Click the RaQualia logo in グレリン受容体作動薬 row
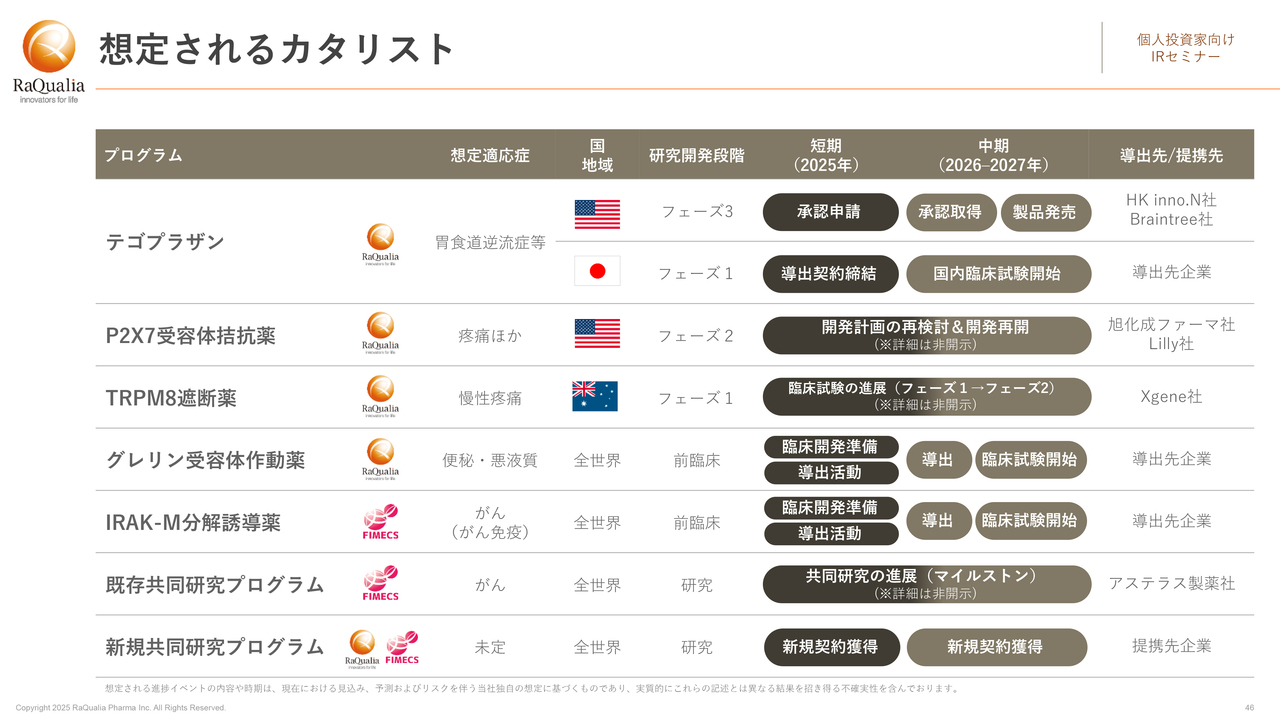Screen dimensions: 1280x720 click(380, 459)
